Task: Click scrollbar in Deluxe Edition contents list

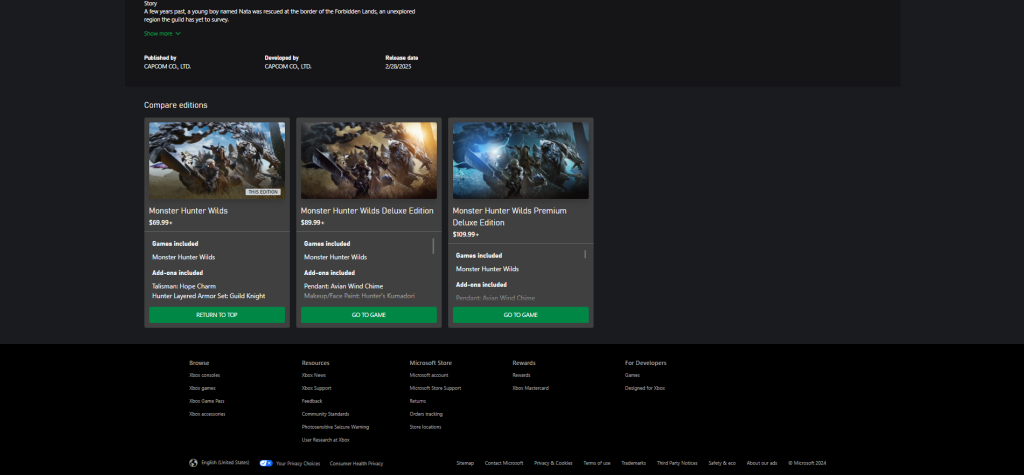Action: 433,246
